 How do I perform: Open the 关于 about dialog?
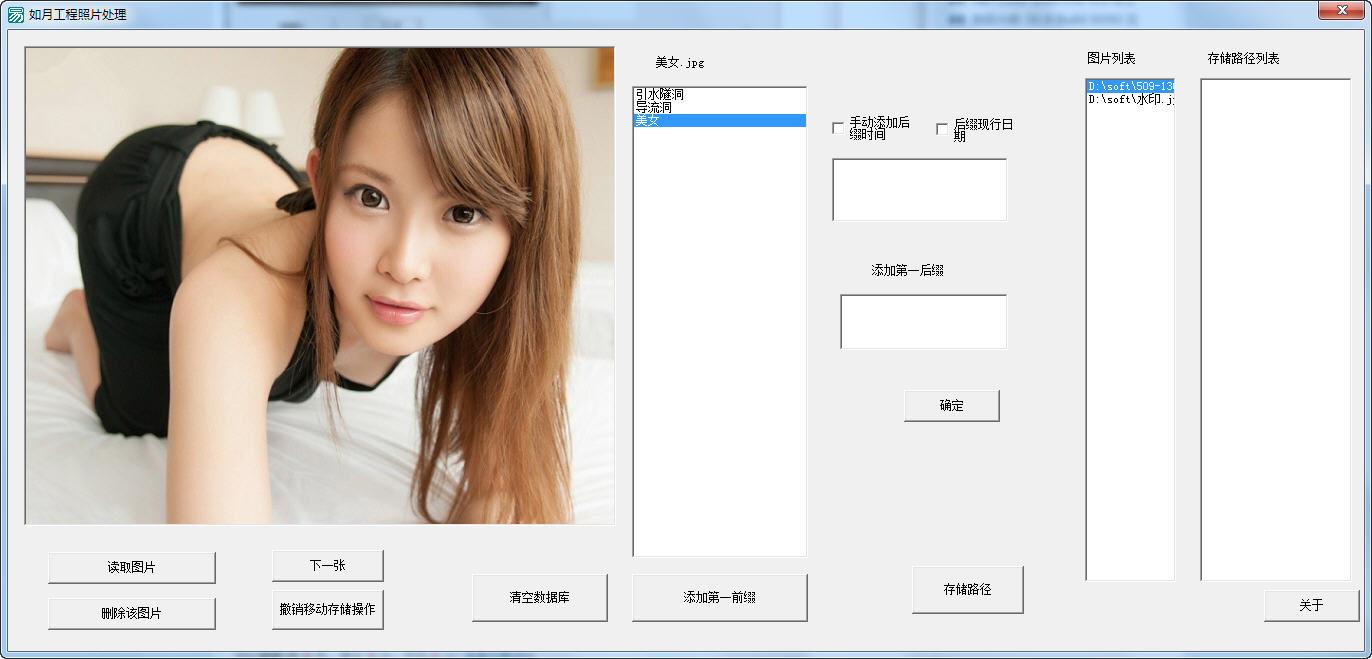pyautogui.click(x=1311, y=605)
